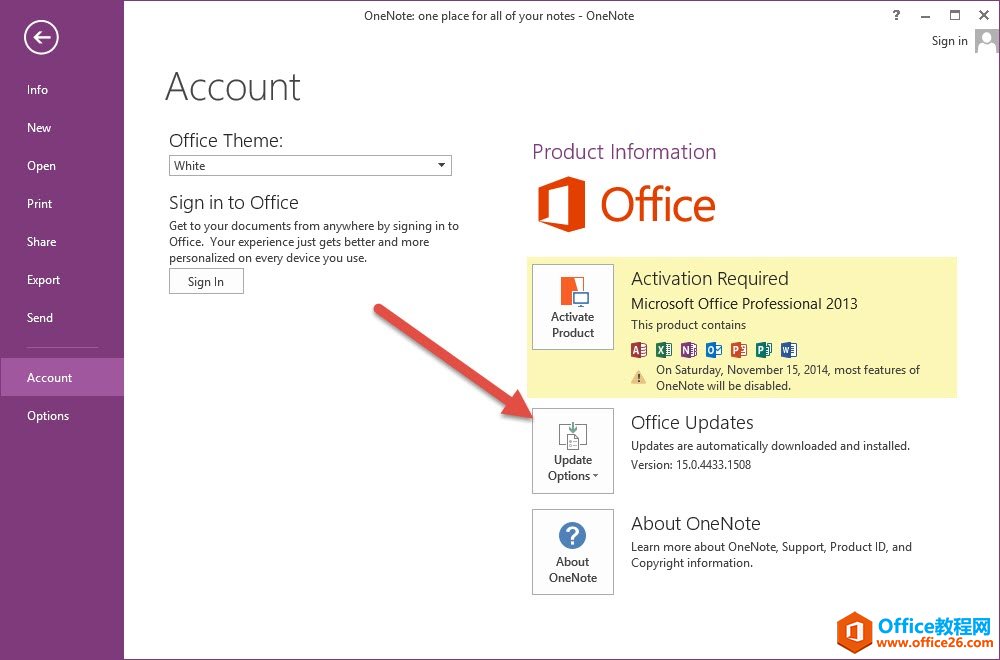
Task: Click the About OneNote button
Action: tap(573, 552)
